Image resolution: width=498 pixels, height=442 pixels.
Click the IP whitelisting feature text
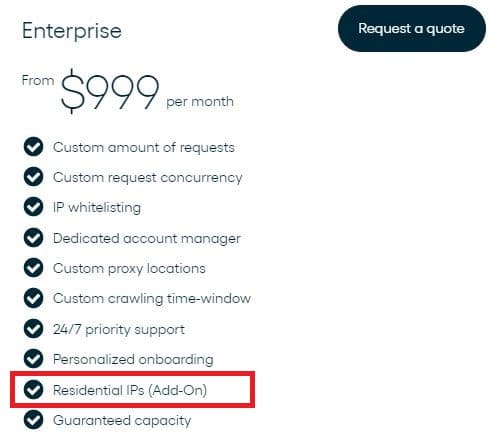click(x=97, y=208)
